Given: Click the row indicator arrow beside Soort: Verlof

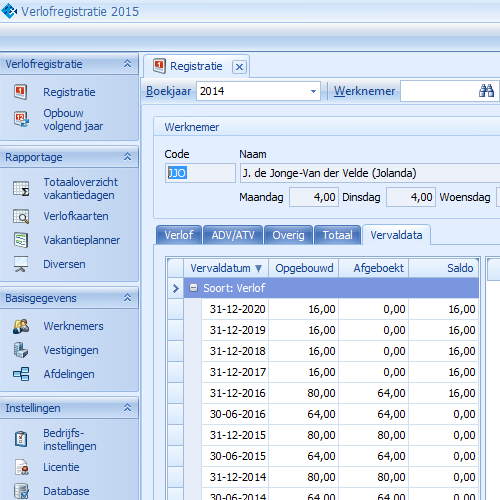Looking at the screenshot, I should (x=176, y=288).
